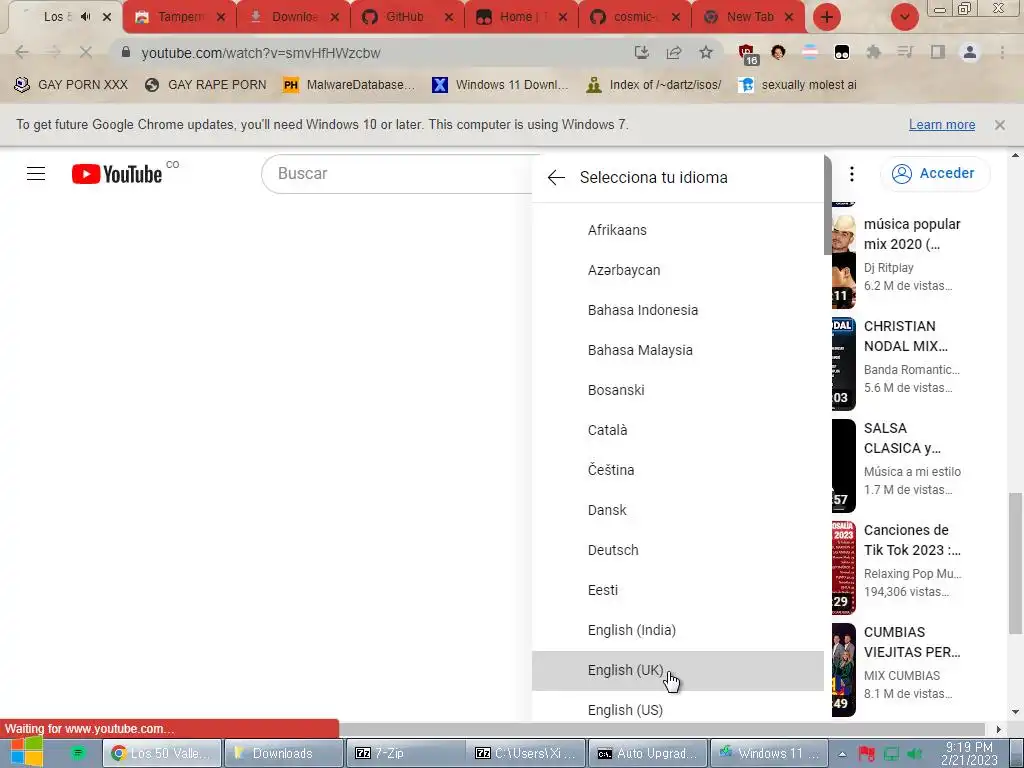Toggle the Chrome side panel

point(938,52)
